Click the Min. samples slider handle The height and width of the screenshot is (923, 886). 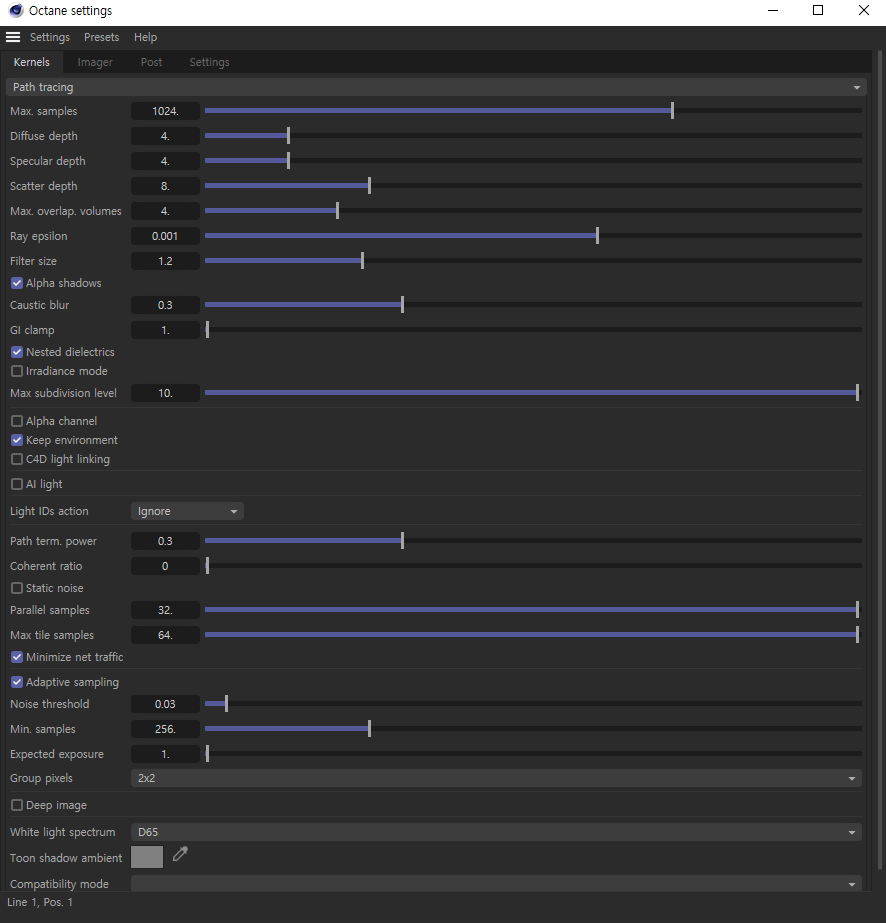click(x=369, y=729)
